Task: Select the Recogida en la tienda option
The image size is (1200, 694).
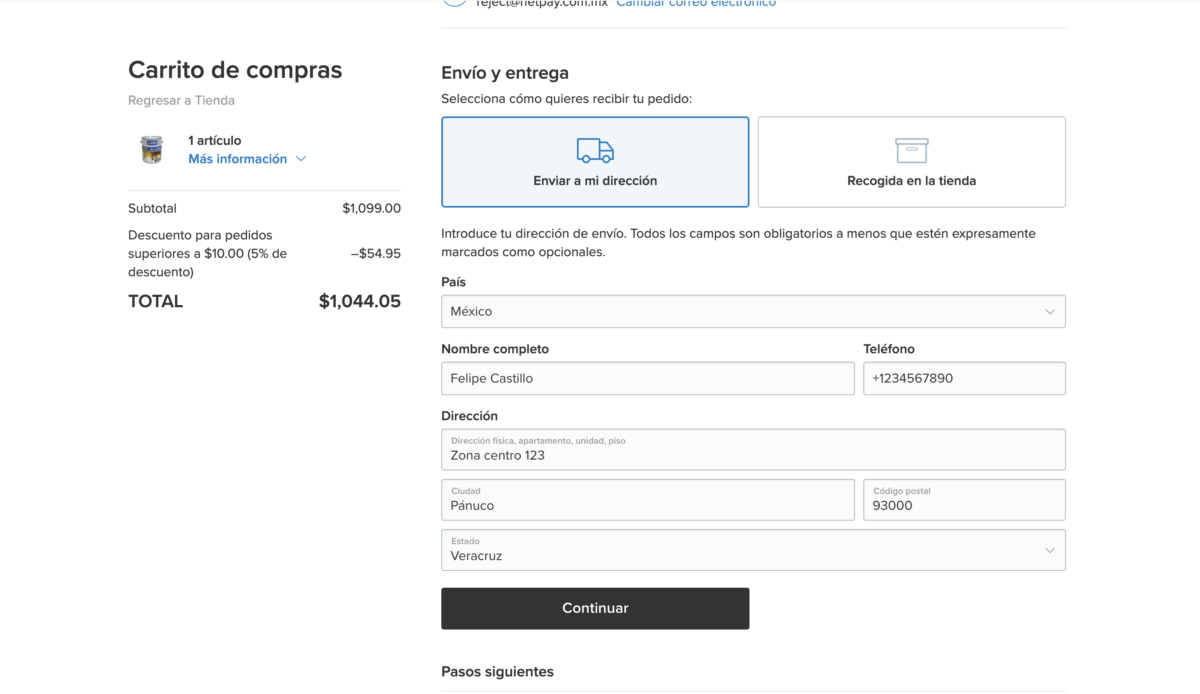Action: (x=911, y=162)
